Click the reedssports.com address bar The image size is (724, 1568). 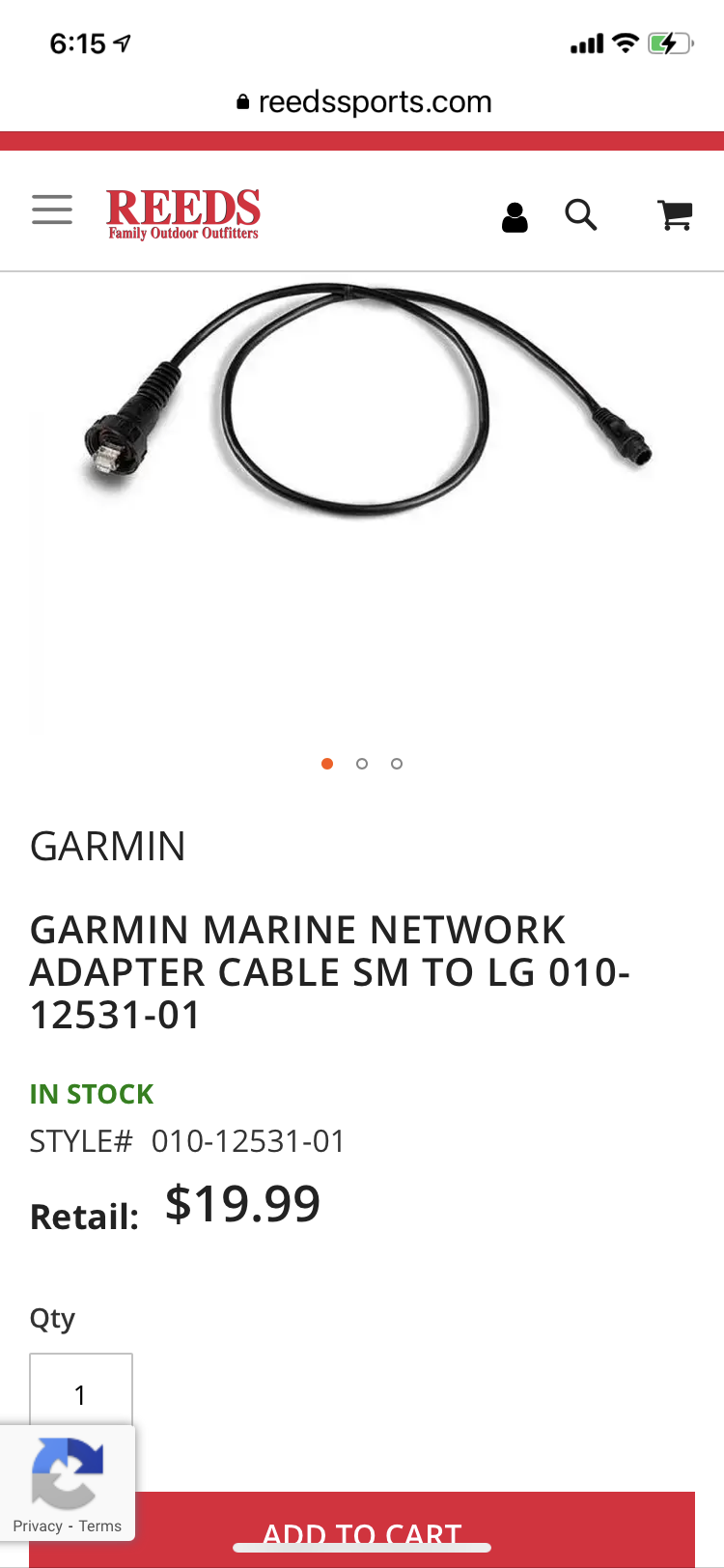[364, 101]
